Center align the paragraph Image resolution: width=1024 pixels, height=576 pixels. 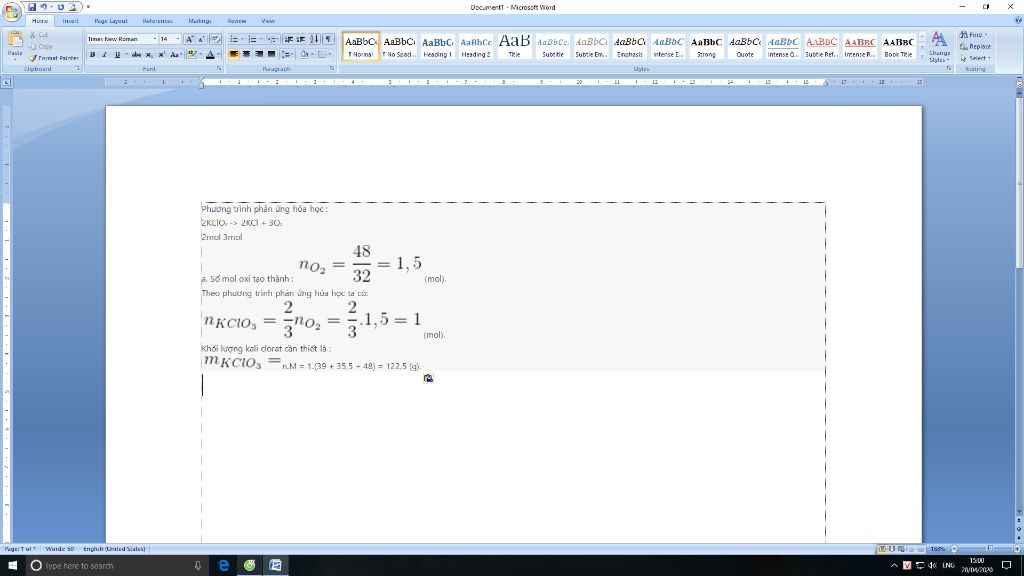pos(247,54)
